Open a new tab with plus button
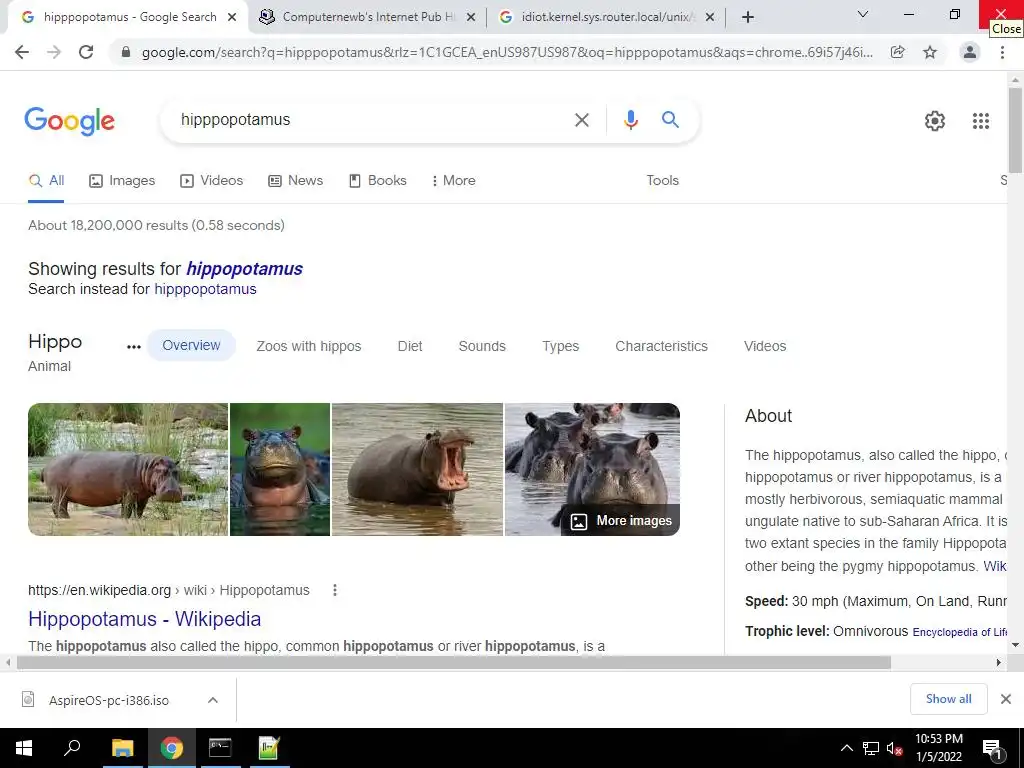This screenshot has height=768, width=1024. (748, 17)
